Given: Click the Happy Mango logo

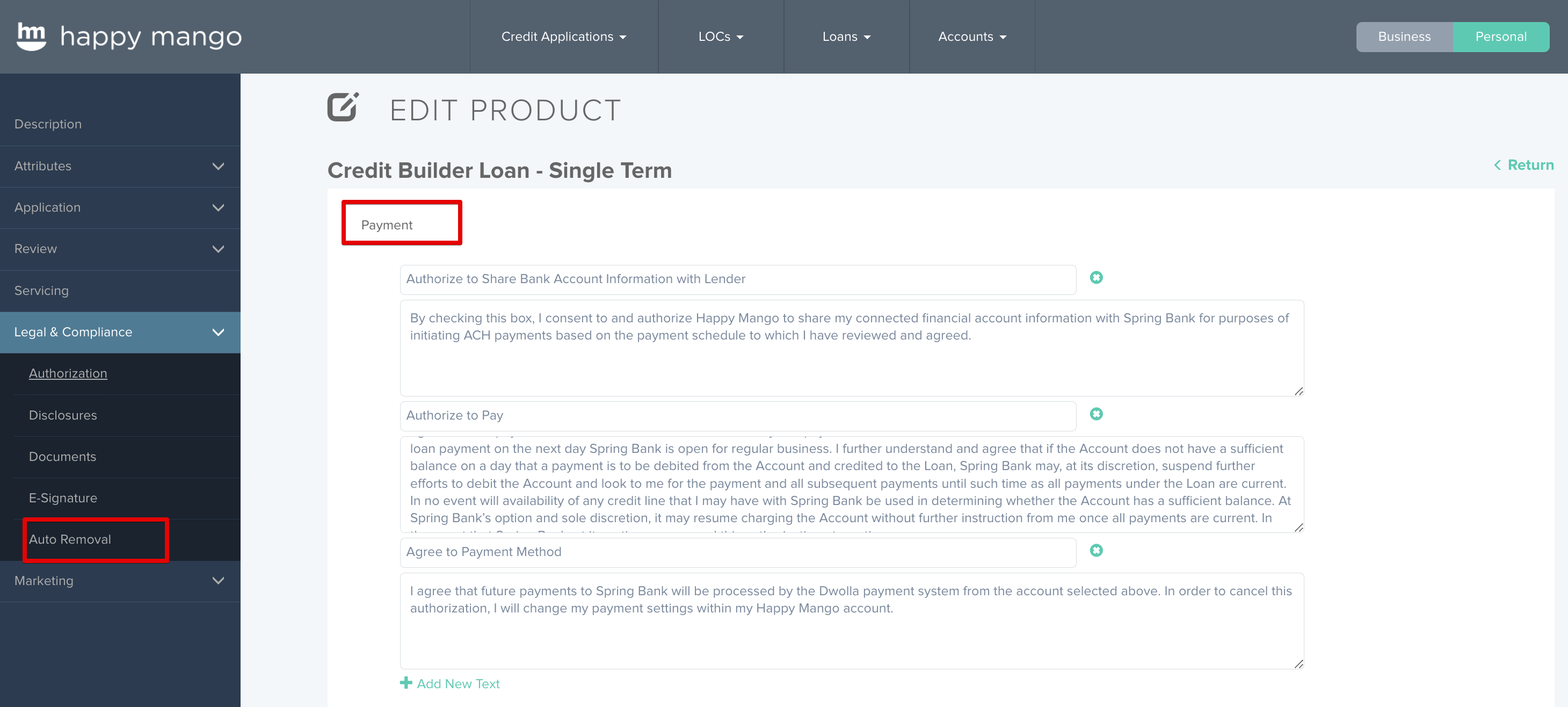Looking at the screenshot, I should tap(128, 37).
